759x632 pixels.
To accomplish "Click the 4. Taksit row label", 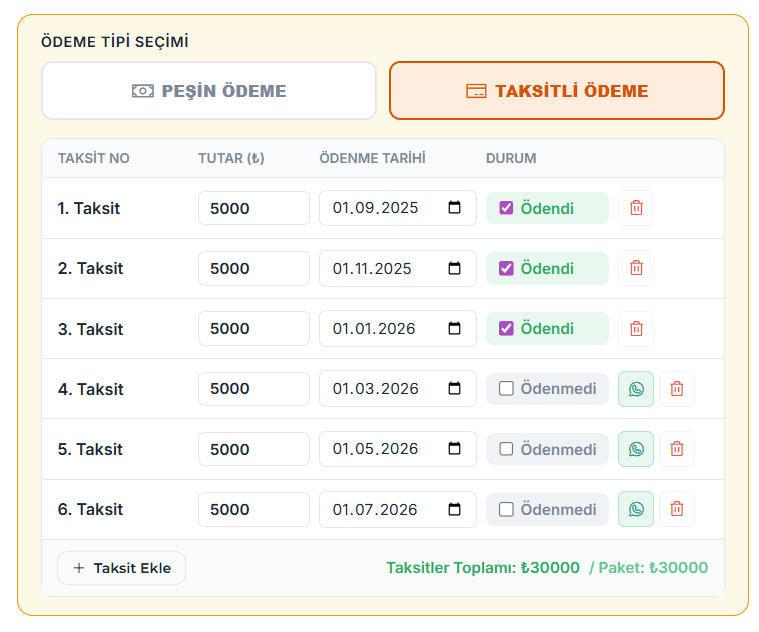I will click(x=91, y=389).
